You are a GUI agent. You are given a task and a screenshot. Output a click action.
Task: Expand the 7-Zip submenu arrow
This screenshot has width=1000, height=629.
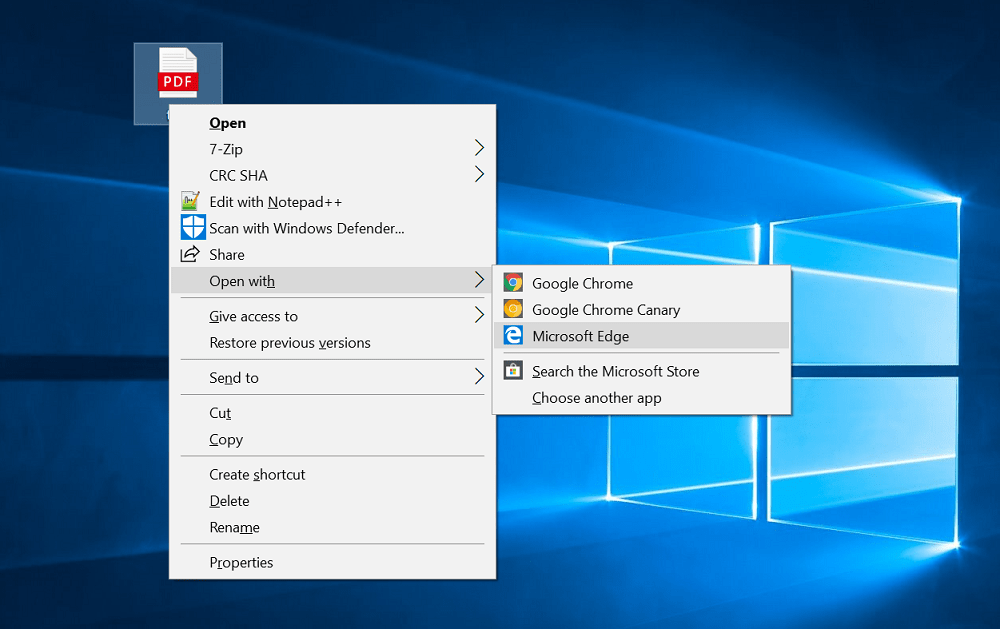click(x=479, y=148)
